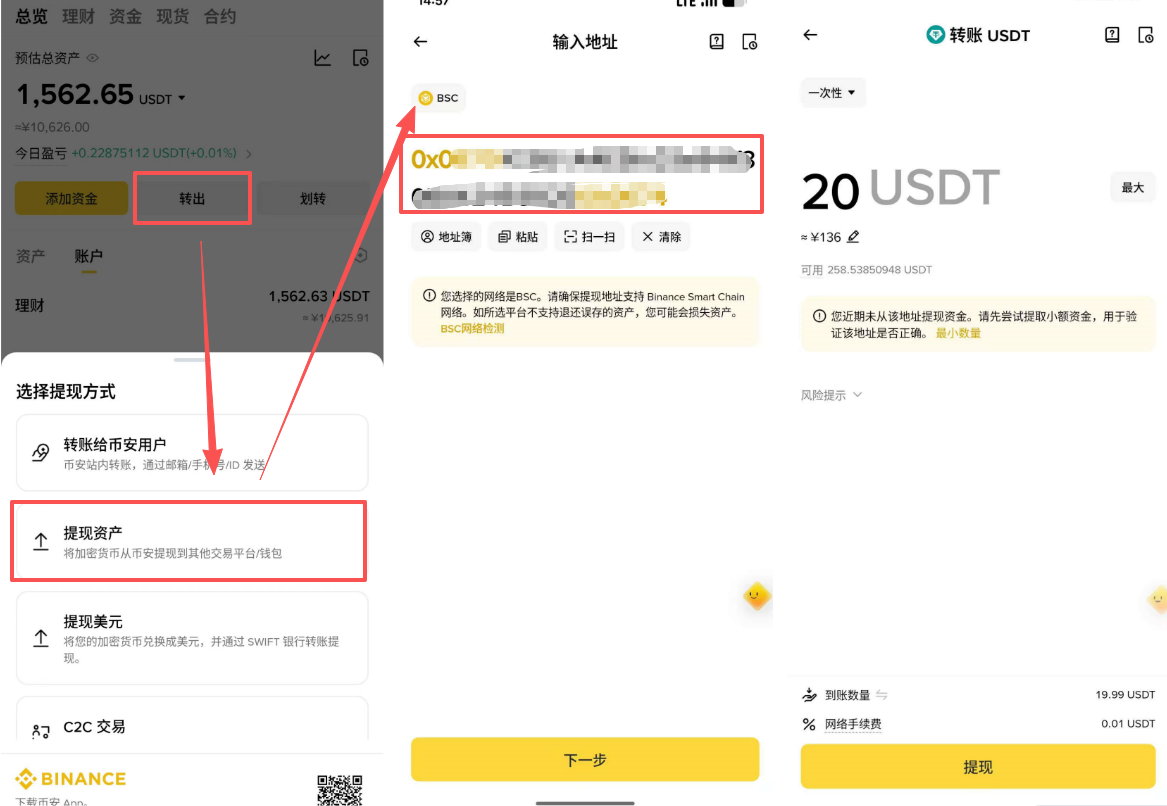This screenshot has height=806, width=1167.
Task: Click the Binance logo in the footer
Action: click(x=71, y=779)
